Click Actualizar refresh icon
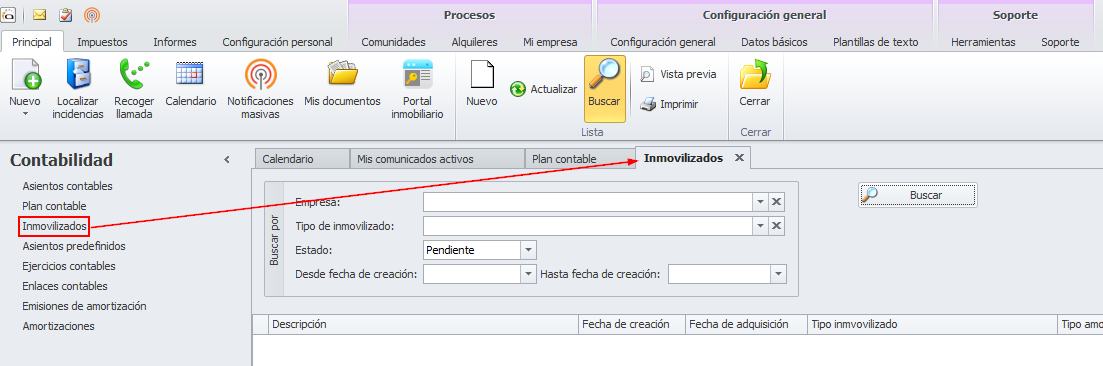Screen dimensions: 1103x366 518,89
